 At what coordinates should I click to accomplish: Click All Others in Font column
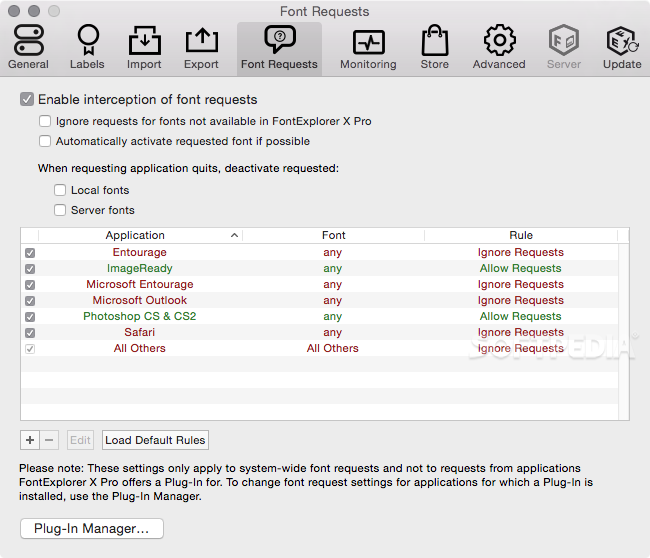point(332,348)
